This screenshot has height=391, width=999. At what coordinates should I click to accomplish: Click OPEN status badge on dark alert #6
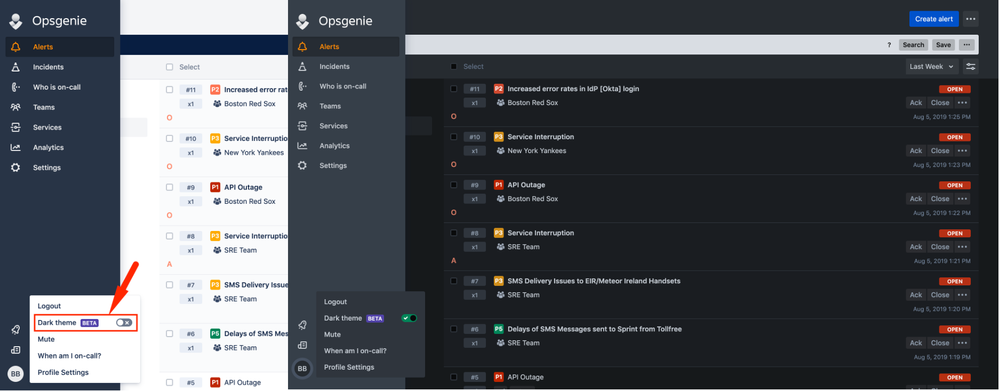point(954,330)
